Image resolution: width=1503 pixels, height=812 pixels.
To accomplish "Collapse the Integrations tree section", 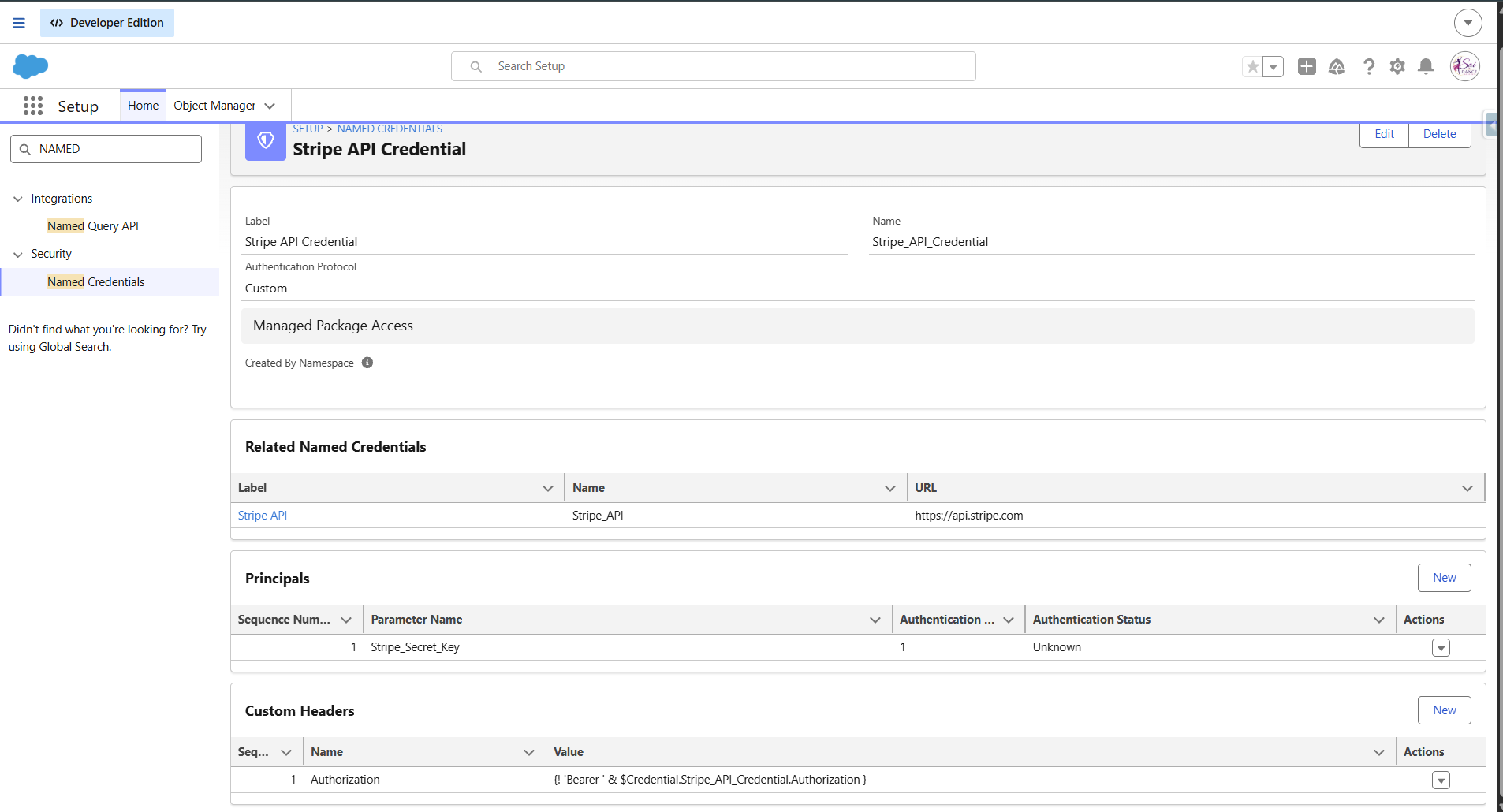I will click(18, 199).
